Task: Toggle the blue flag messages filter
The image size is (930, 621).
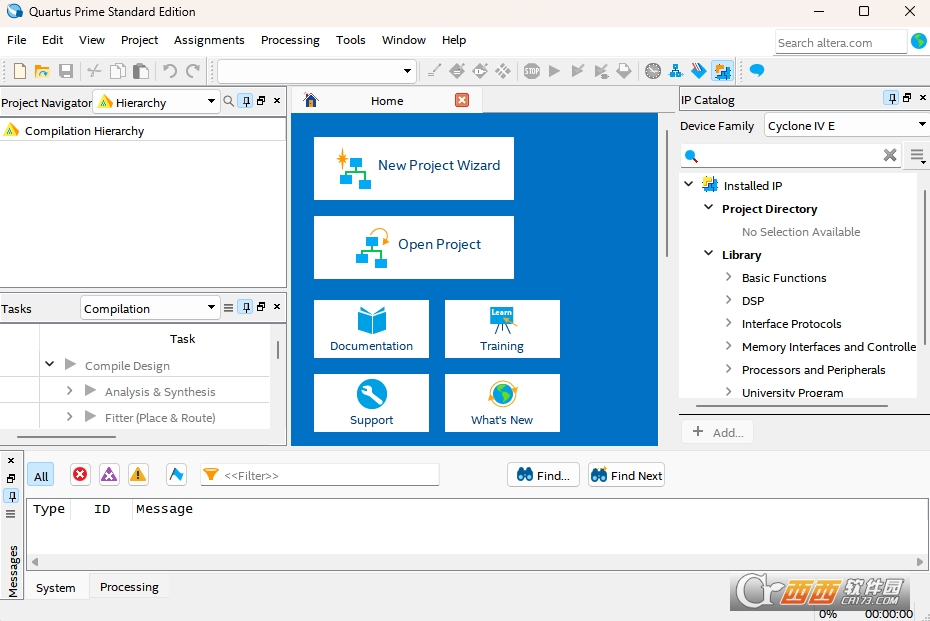Action: coord(176,474)
